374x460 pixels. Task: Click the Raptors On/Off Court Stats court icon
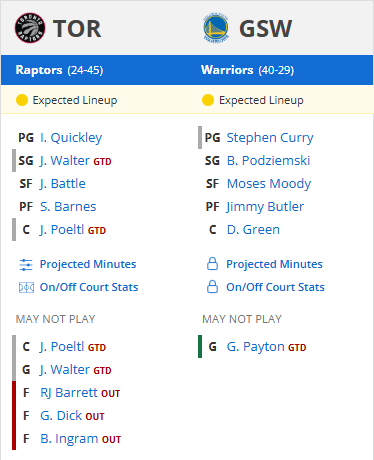pos(26,287)
